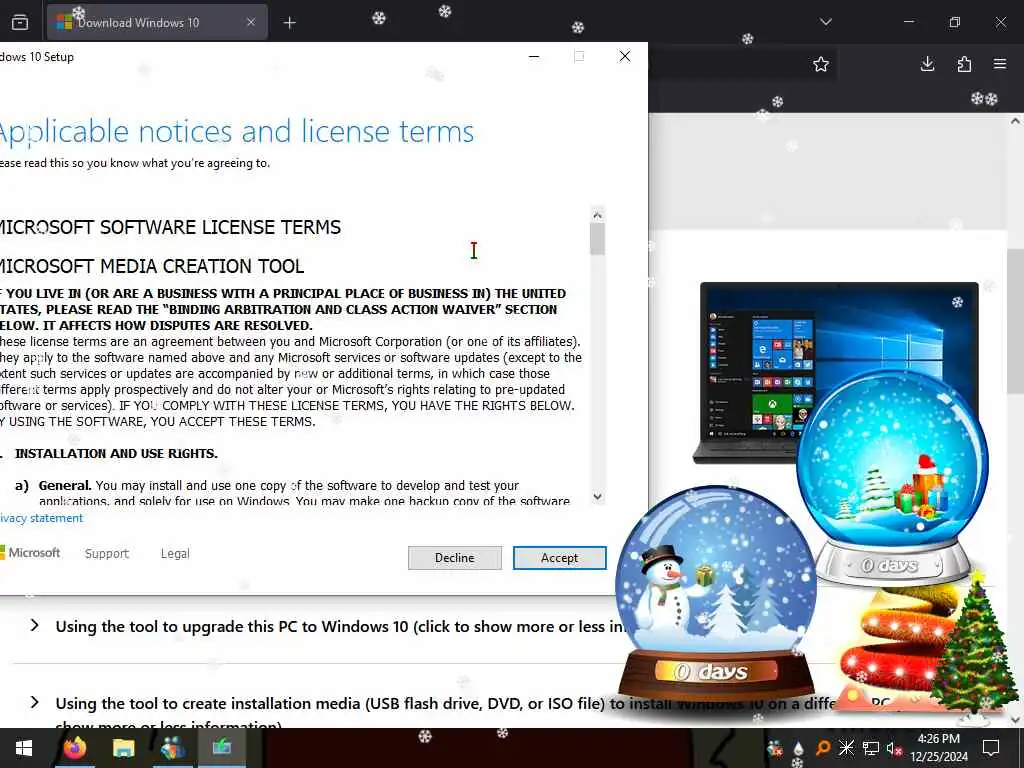The image size is (1024, 768).
Task: Click the snowflake tray icon
Action: 846,748
